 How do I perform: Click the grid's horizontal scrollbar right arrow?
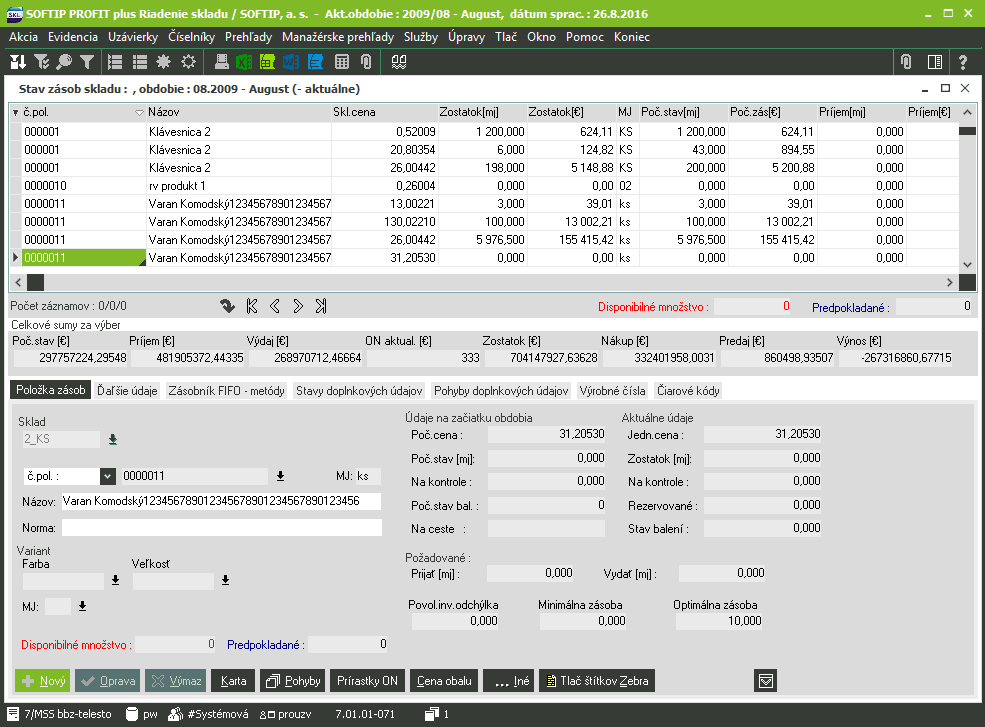coord(949,283)
